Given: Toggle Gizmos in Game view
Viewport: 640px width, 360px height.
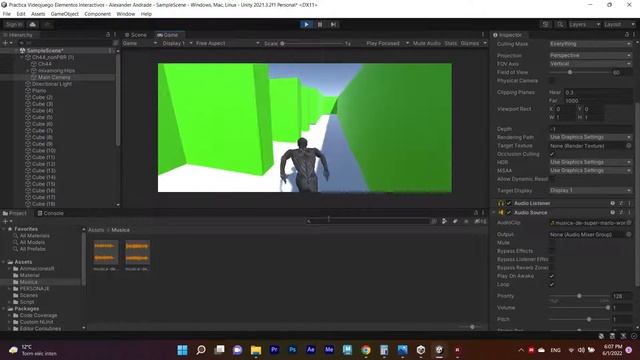Looking at the screenshot, I should click(470, 43).
